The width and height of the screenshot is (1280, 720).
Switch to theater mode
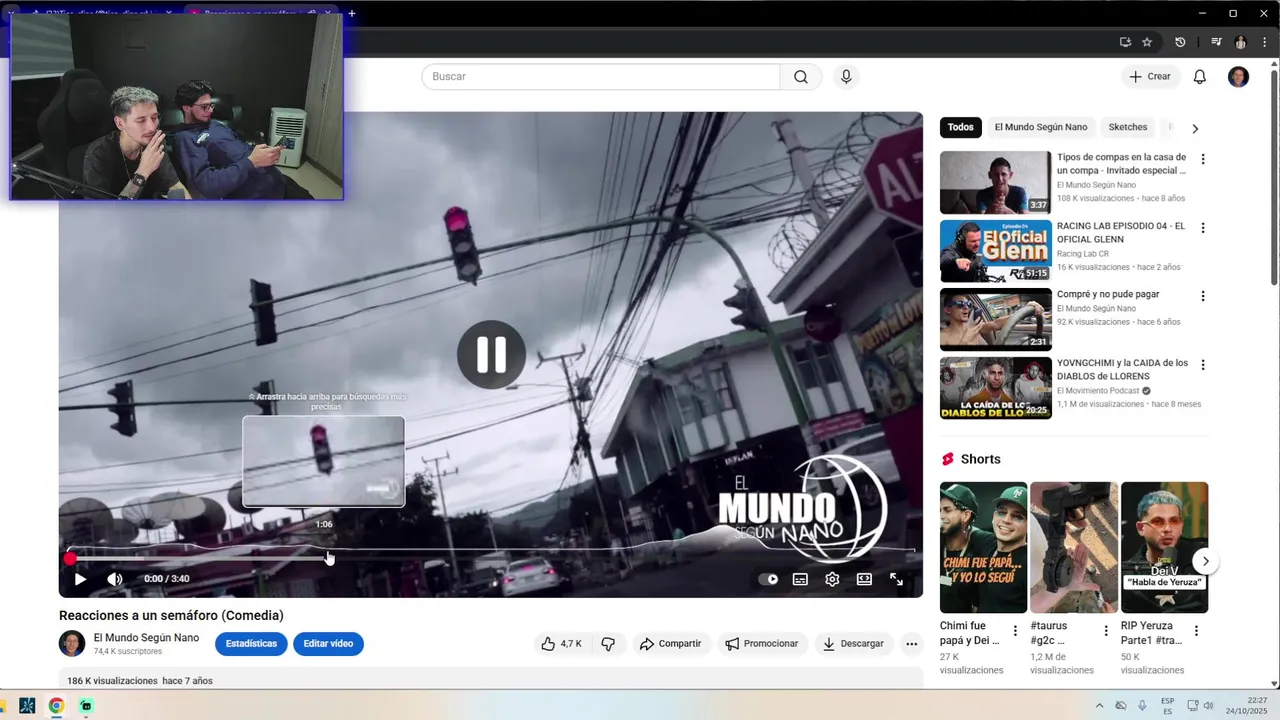click(x=864, y=579)
